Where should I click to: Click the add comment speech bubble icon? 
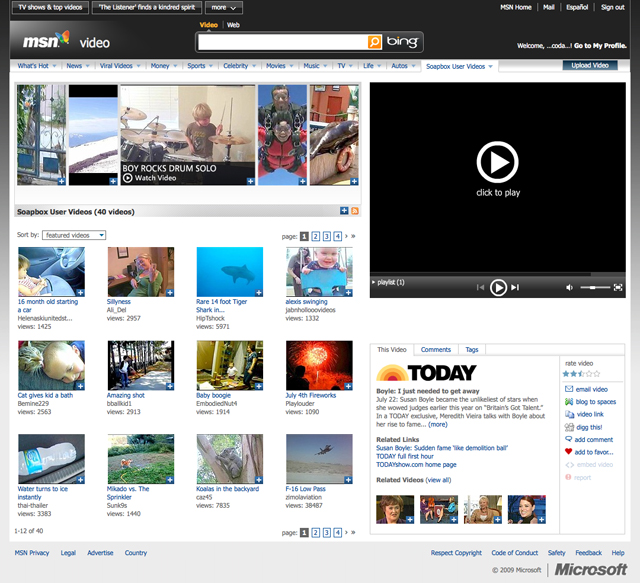pyautogui.click(x=568, y=439)
